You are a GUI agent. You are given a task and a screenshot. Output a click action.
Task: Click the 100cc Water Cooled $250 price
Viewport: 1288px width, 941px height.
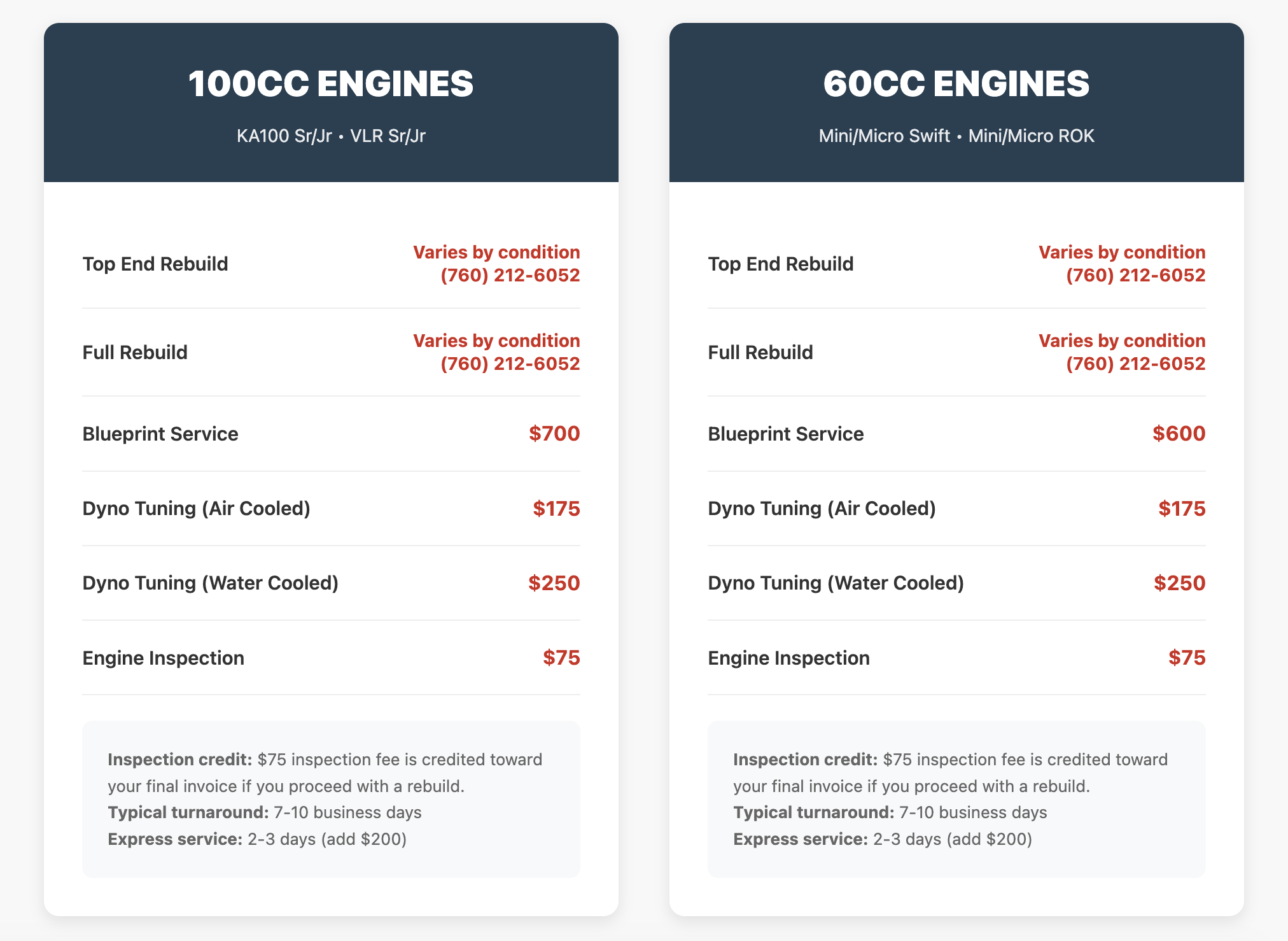pos(554,583)
